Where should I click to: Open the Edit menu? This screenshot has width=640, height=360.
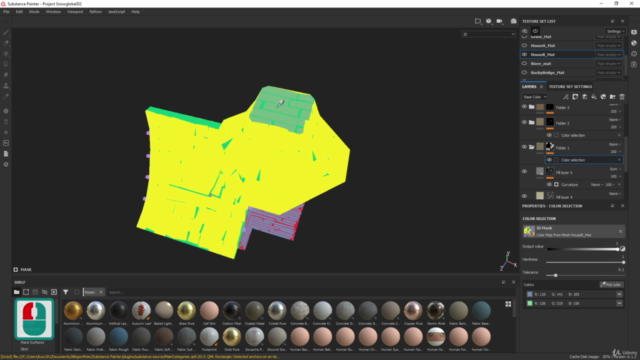pos(19,12)
